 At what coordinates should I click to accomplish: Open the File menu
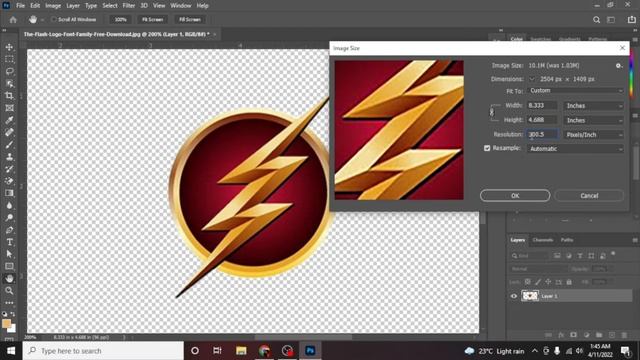tap(20, 6)
